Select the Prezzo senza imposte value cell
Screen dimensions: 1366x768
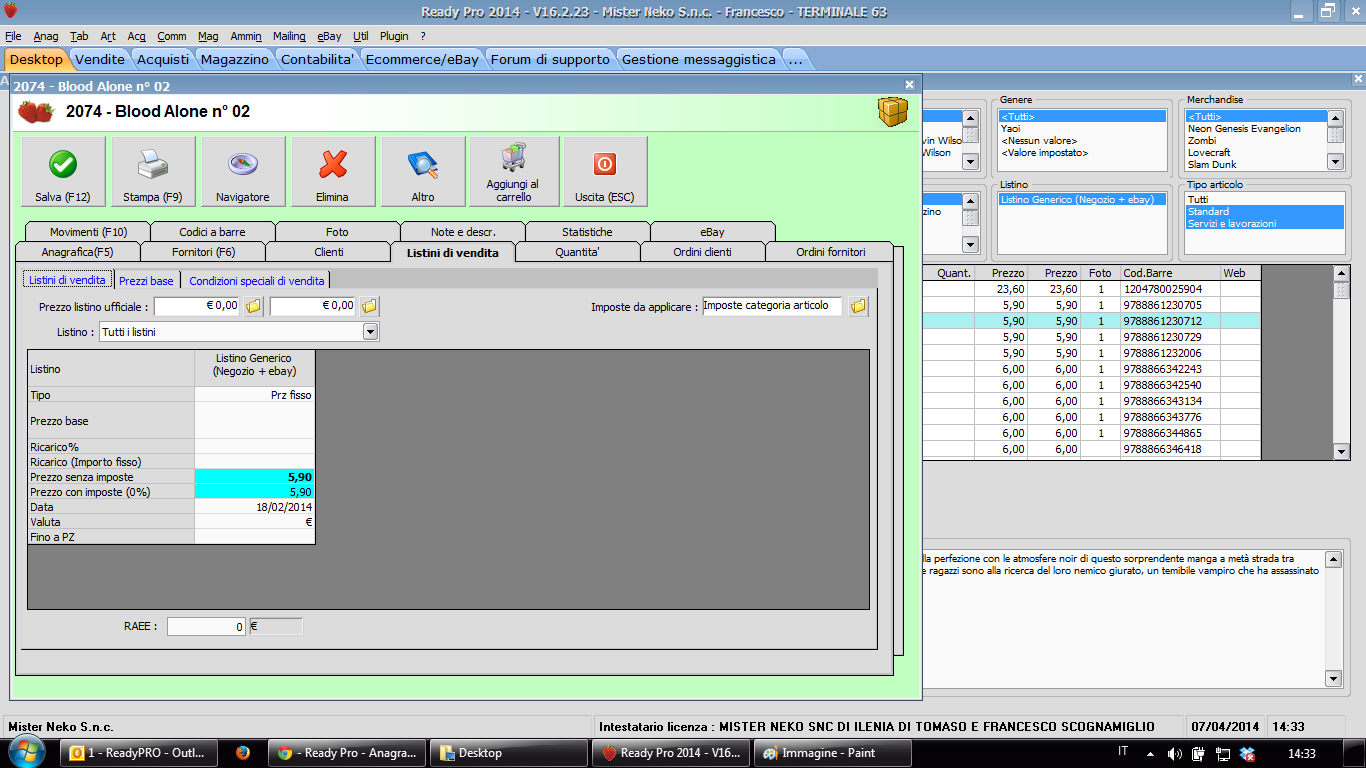(x=255, y=478)
